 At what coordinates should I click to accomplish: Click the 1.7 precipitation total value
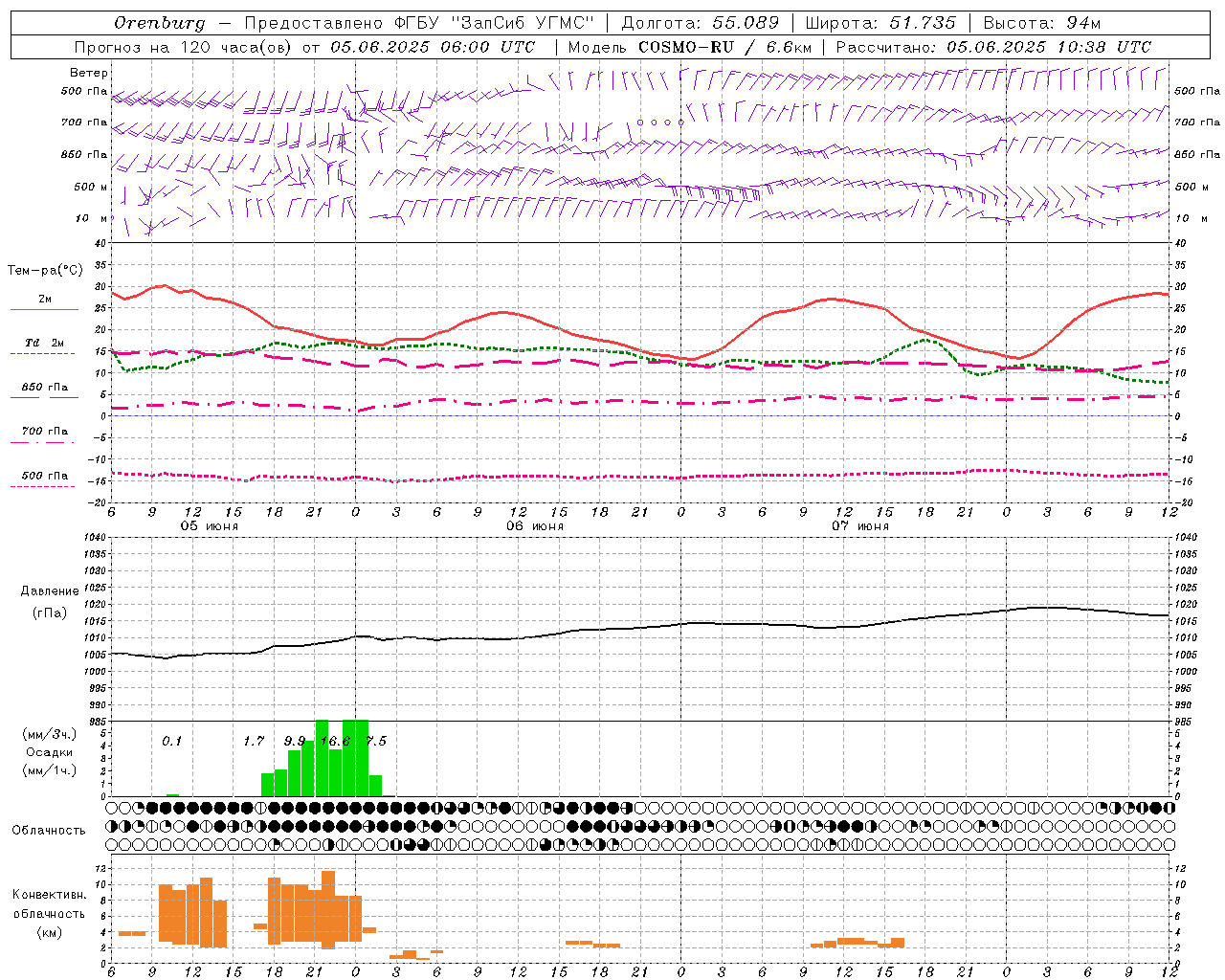[254, 741]
